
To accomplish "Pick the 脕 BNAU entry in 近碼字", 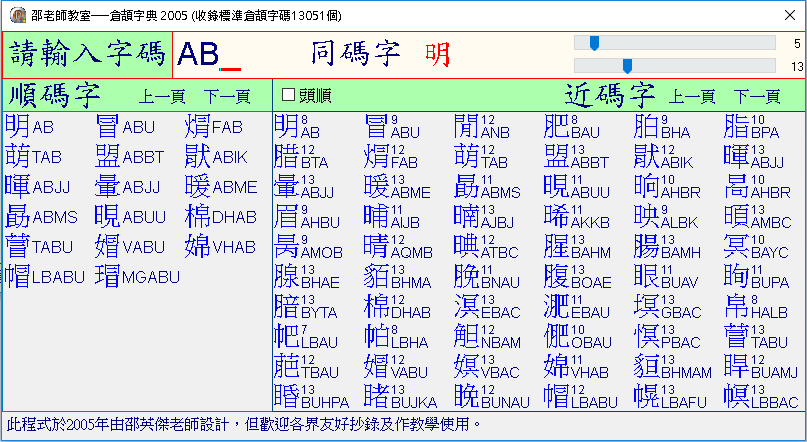I will coord(487,276).
